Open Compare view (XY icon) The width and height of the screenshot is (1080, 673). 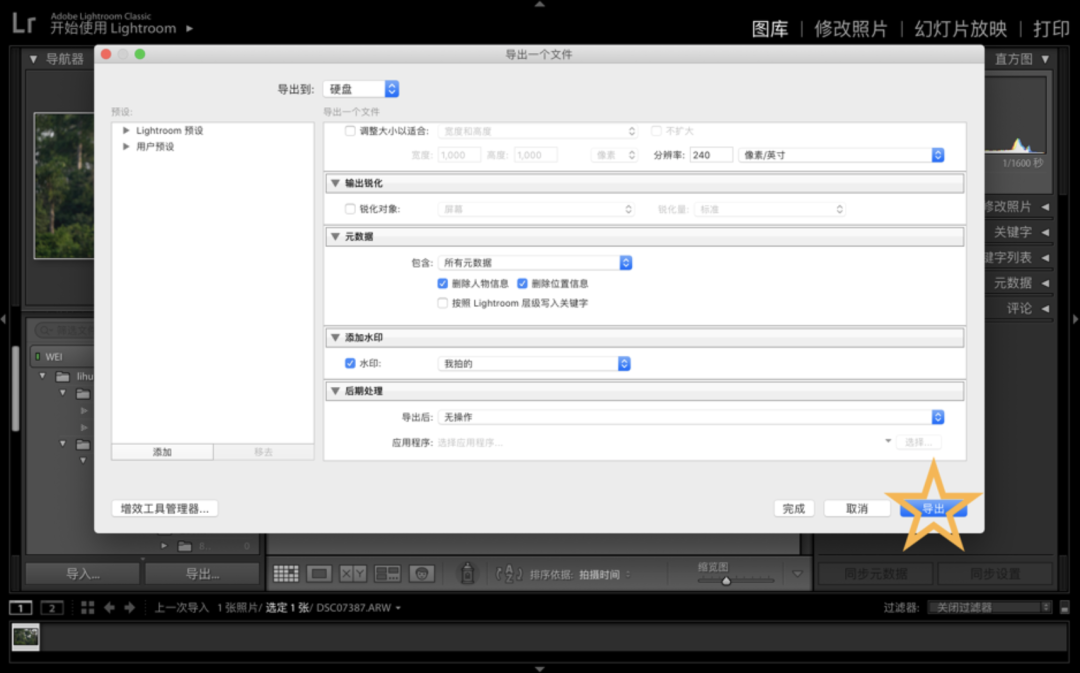353,574
